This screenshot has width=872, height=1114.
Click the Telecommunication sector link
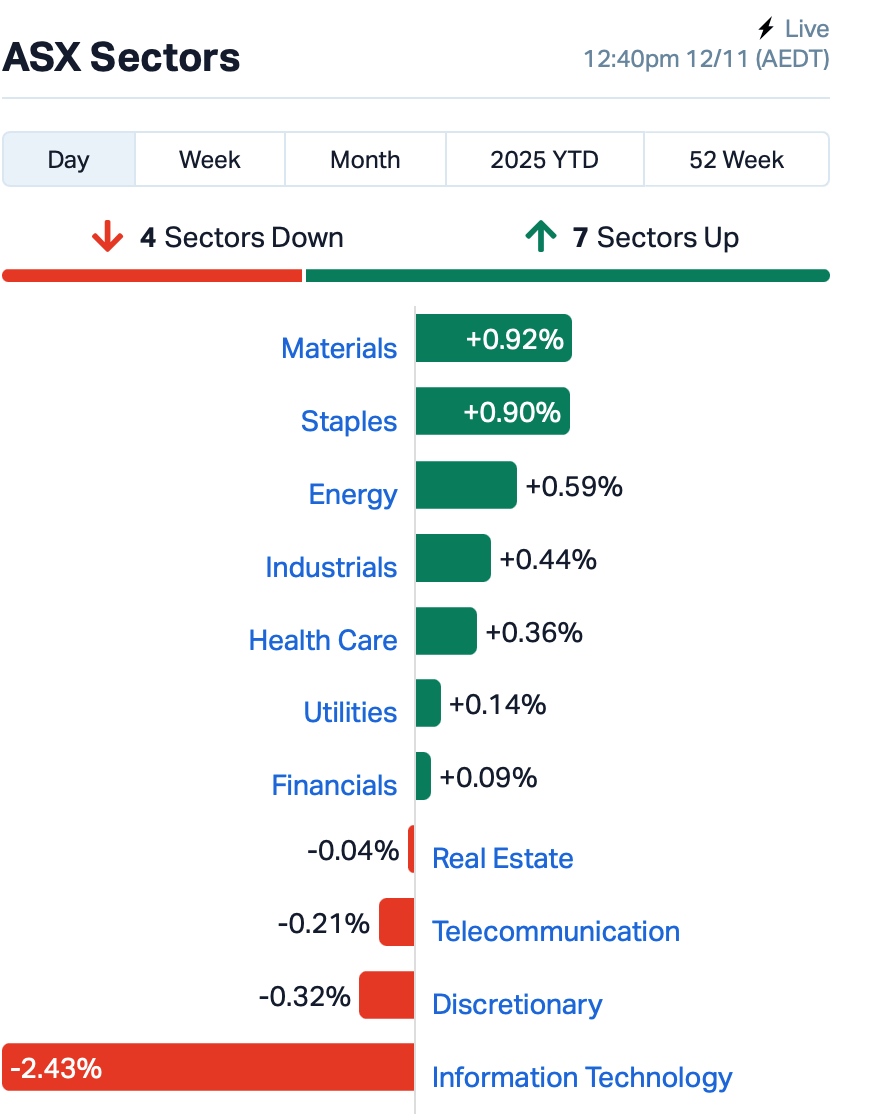[555, 931]
